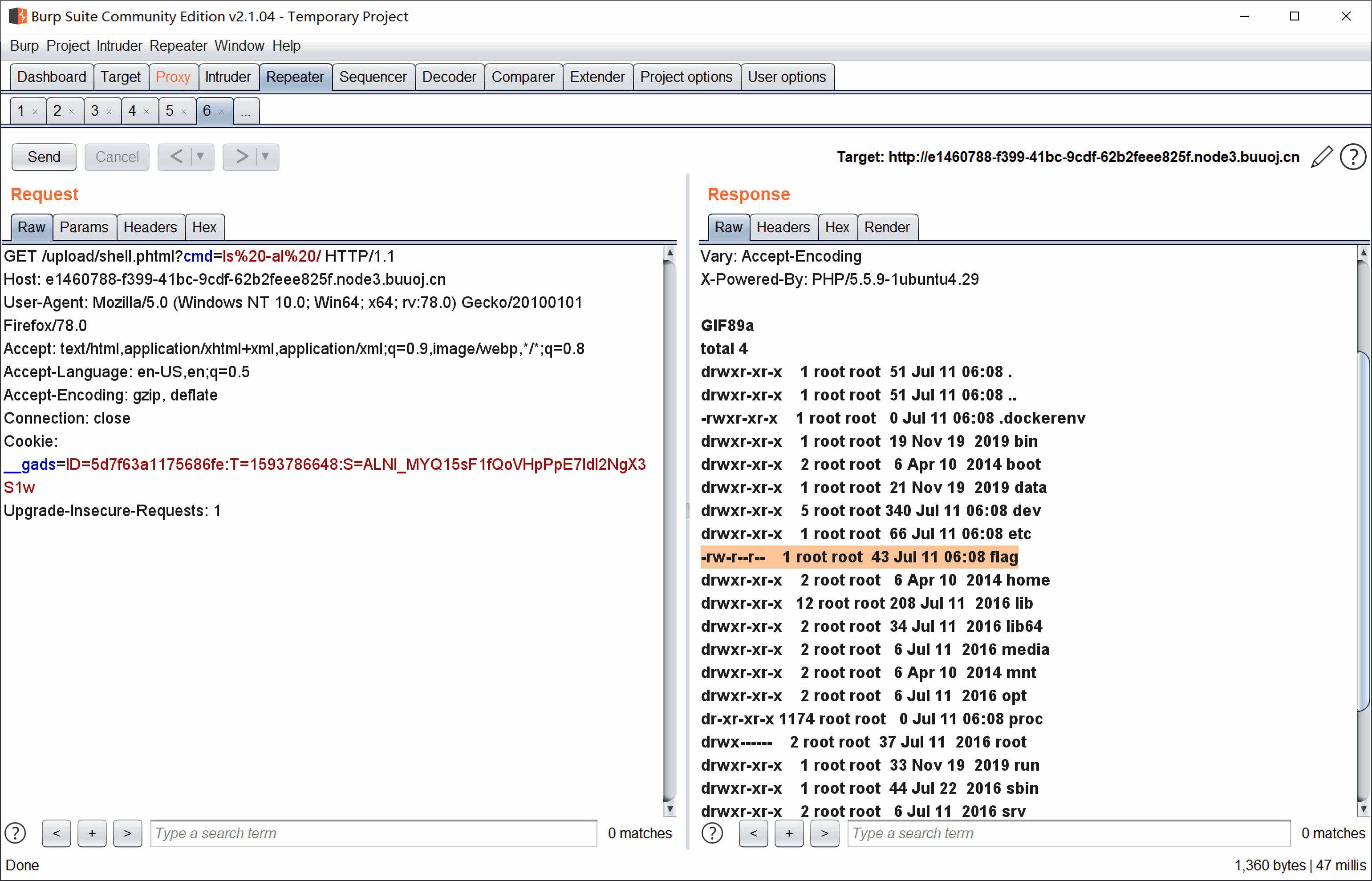Click the .dockerenv listing line
This screenshot has height=881, width=1372.
pos(893,418)
